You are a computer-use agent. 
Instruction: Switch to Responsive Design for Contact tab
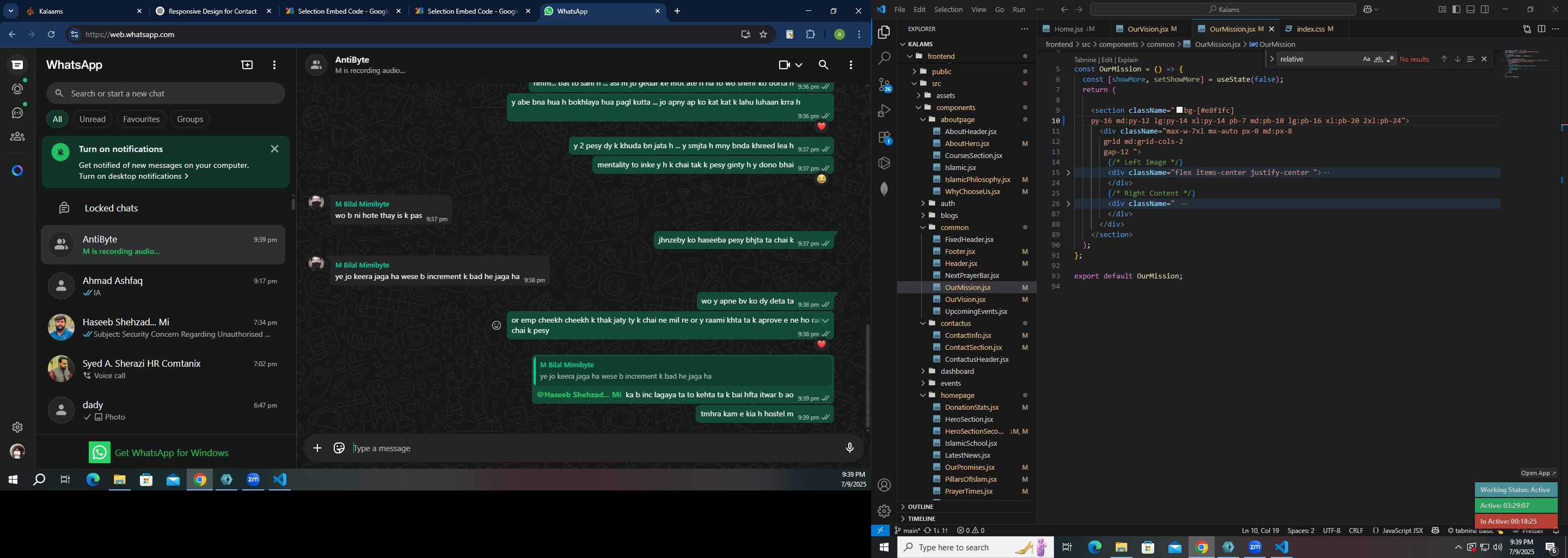click(x=213, y=11)
